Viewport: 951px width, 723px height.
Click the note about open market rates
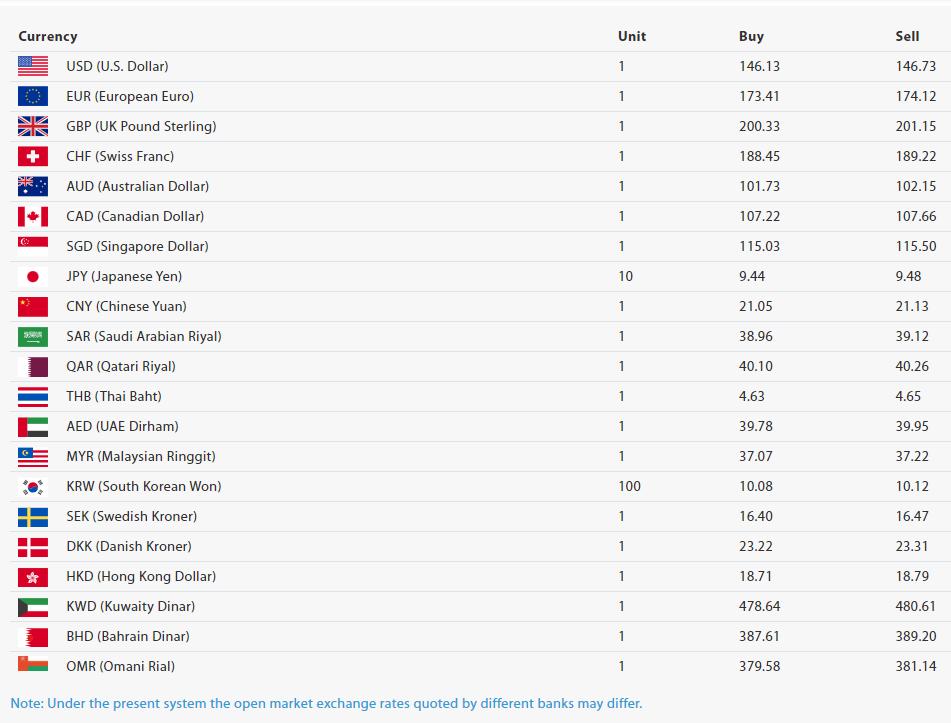326,702
